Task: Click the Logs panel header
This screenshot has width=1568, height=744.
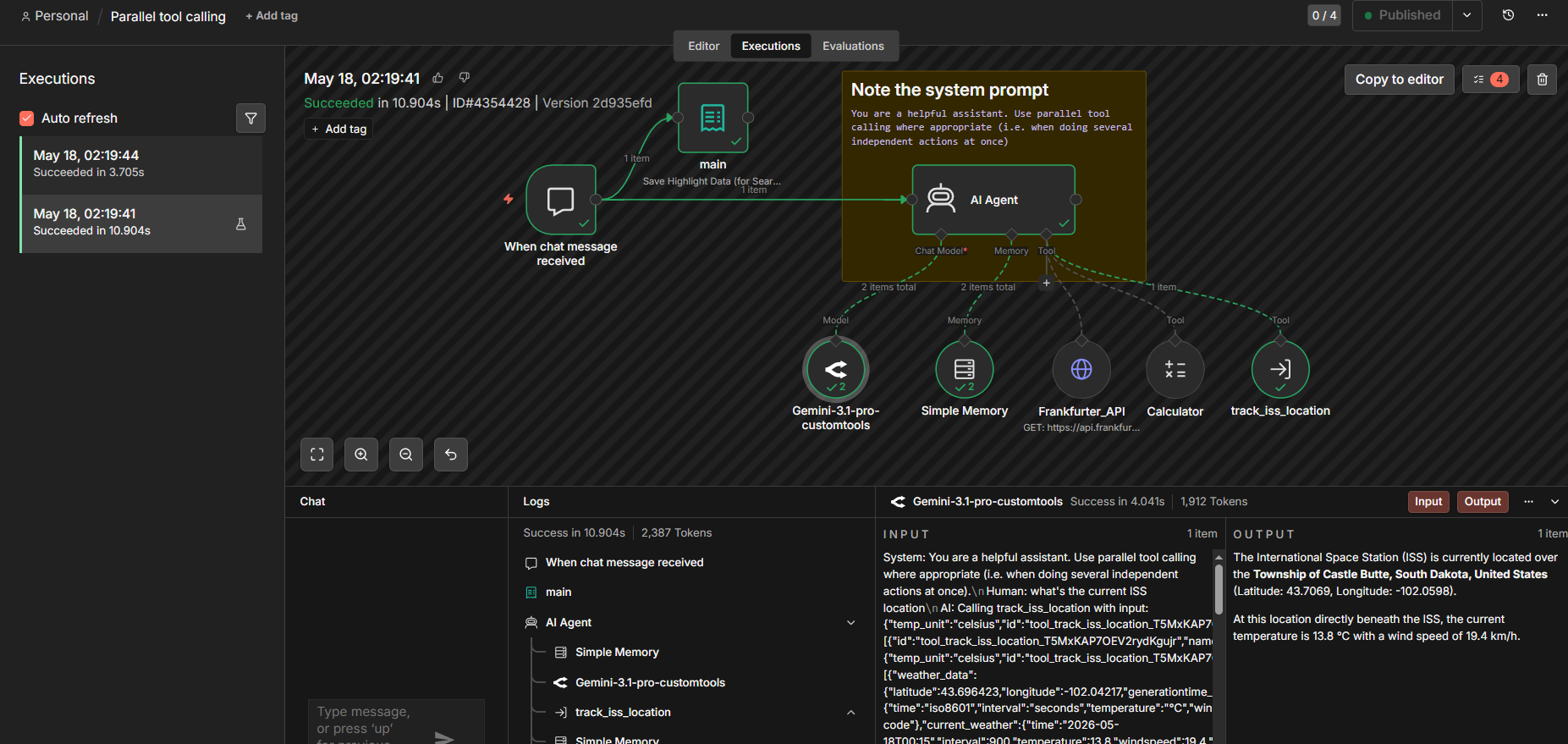Action: 536,502
